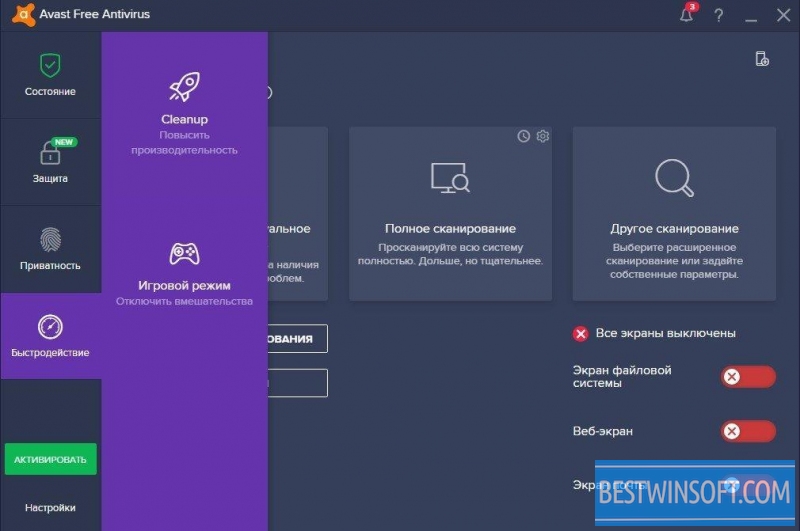
Task: Click 'Экран файловой системы' label
Action: [622, 376]
